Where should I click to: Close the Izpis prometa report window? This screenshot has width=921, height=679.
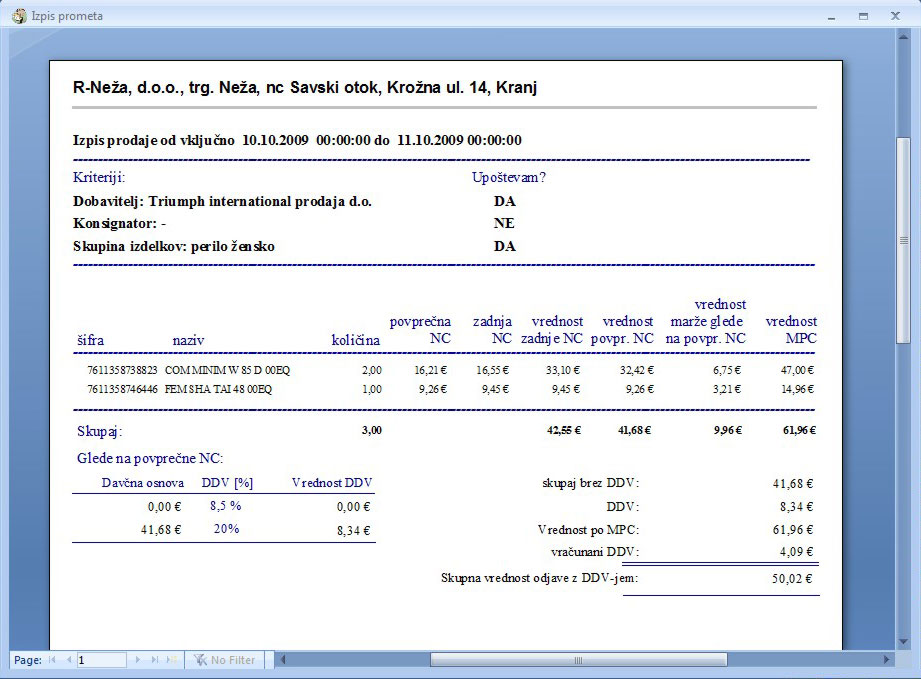pyautogui.click(x=894, y=17)
